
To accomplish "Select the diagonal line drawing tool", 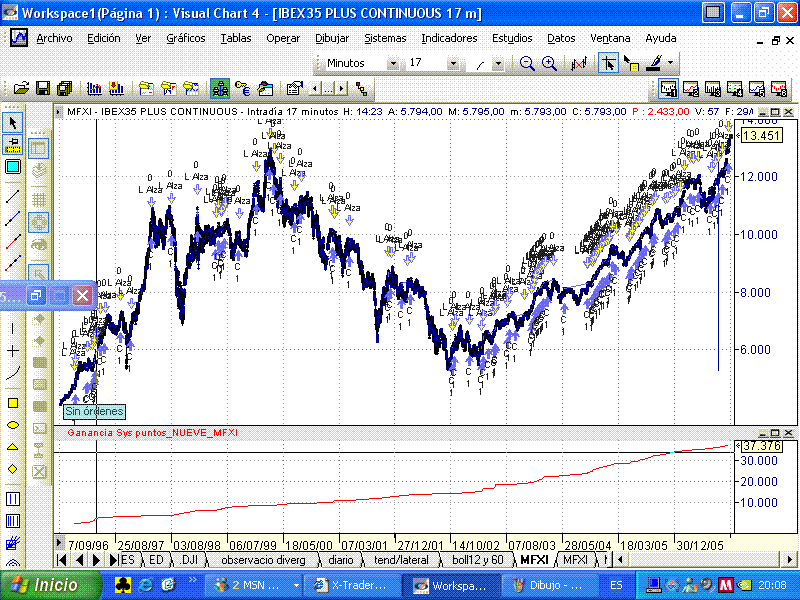I will click(x=13, y=196).
